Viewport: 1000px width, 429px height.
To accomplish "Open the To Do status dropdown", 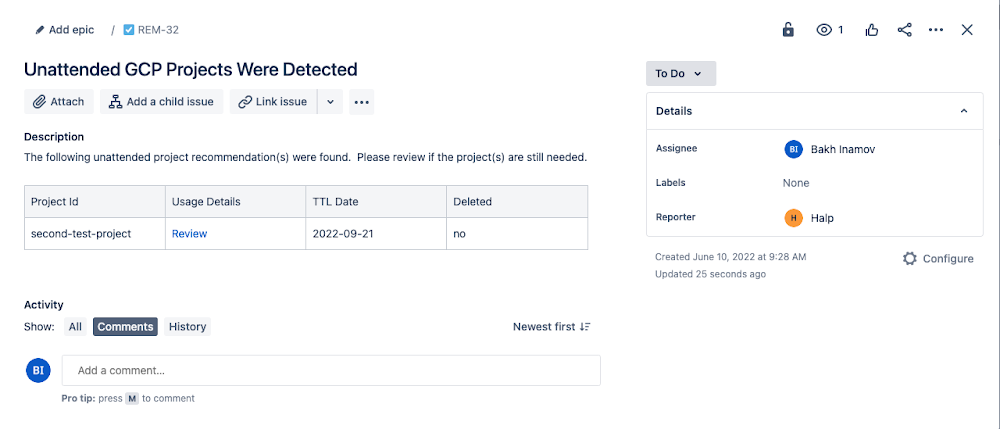I will (x=680, y=73).
